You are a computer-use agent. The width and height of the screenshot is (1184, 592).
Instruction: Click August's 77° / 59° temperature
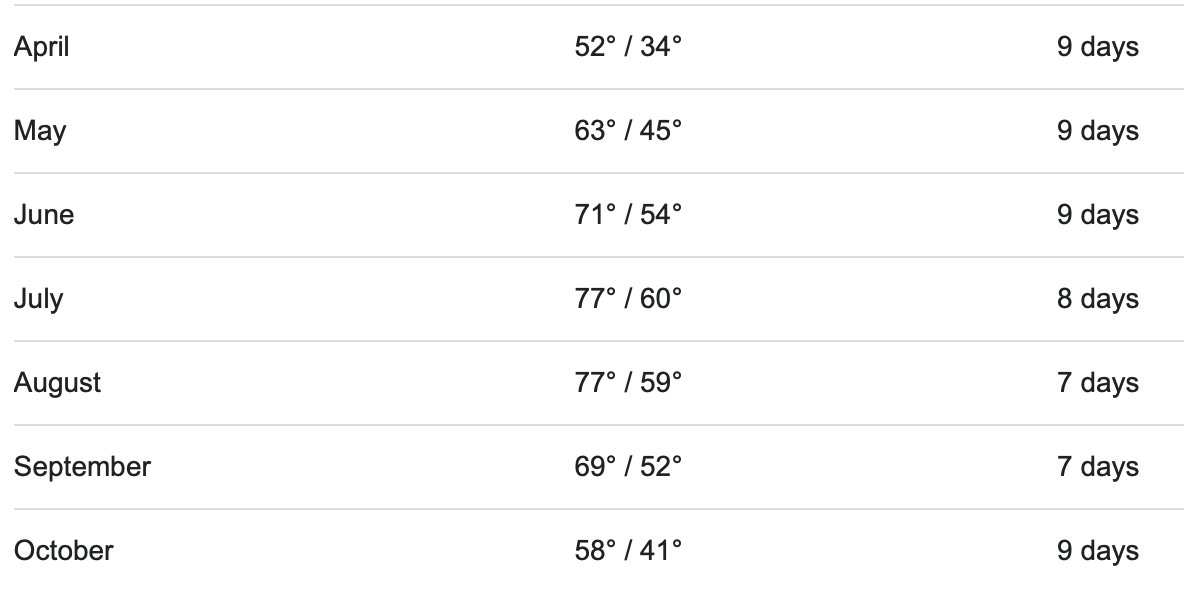coord(628,383)
